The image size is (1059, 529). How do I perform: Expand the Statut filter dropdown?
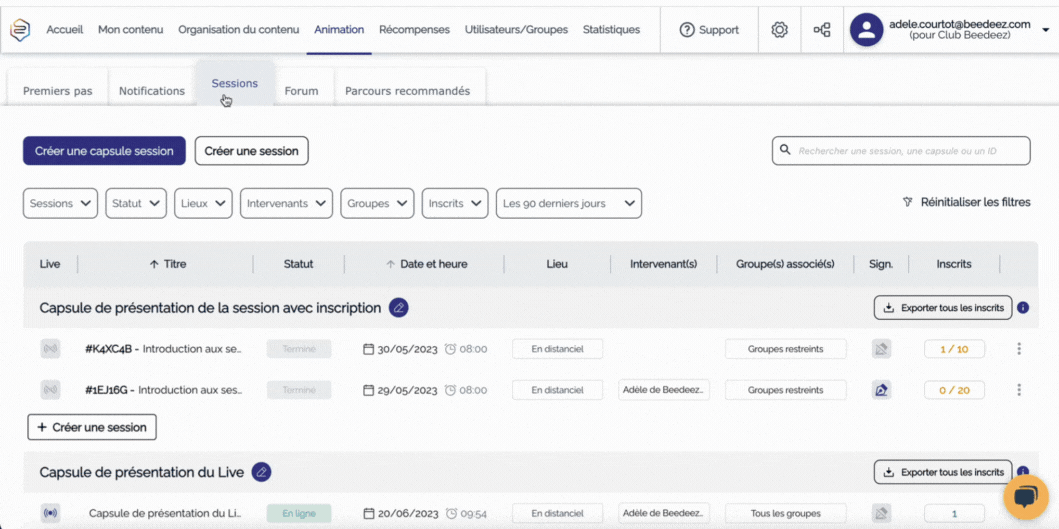click(x=136, y=203)
